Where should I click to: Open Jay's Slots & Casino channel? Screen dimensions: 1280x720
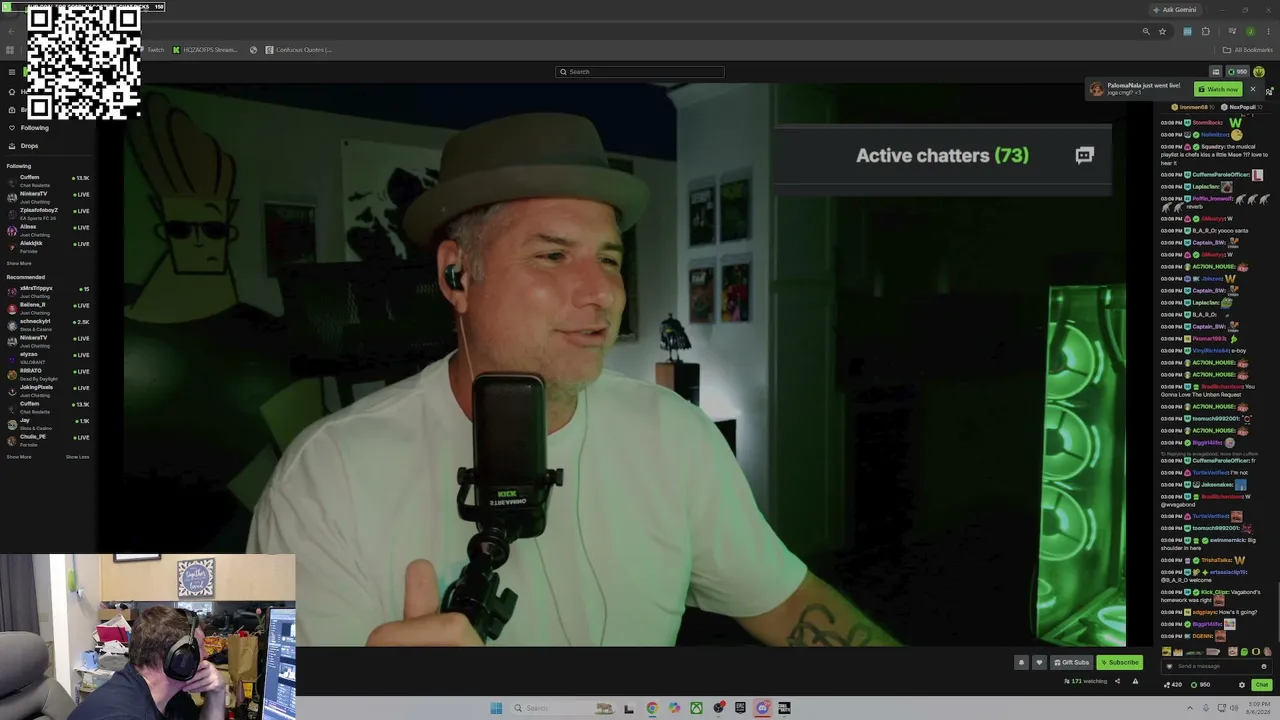48,423
